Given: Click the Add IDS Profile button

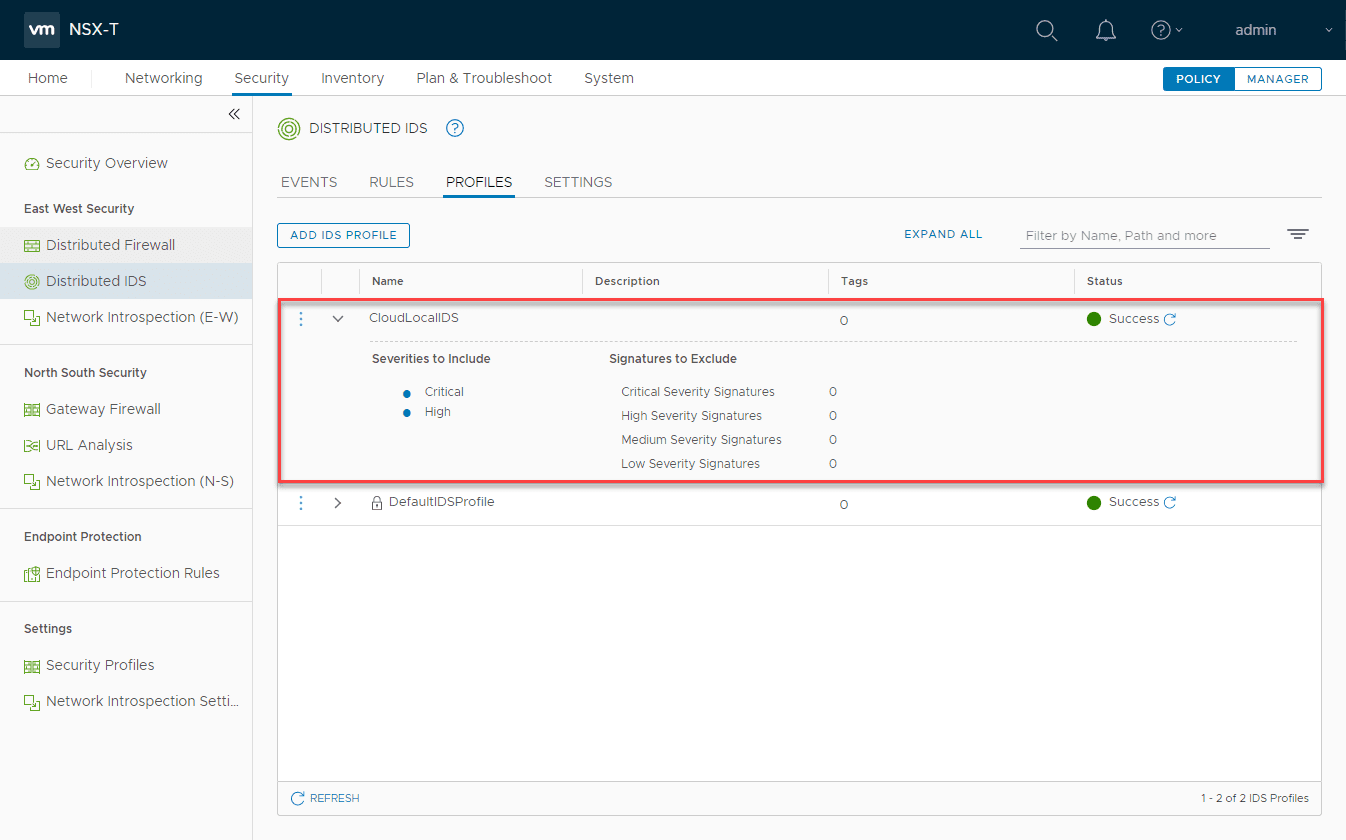Looking at the screenshot, I should click(343, 235).
